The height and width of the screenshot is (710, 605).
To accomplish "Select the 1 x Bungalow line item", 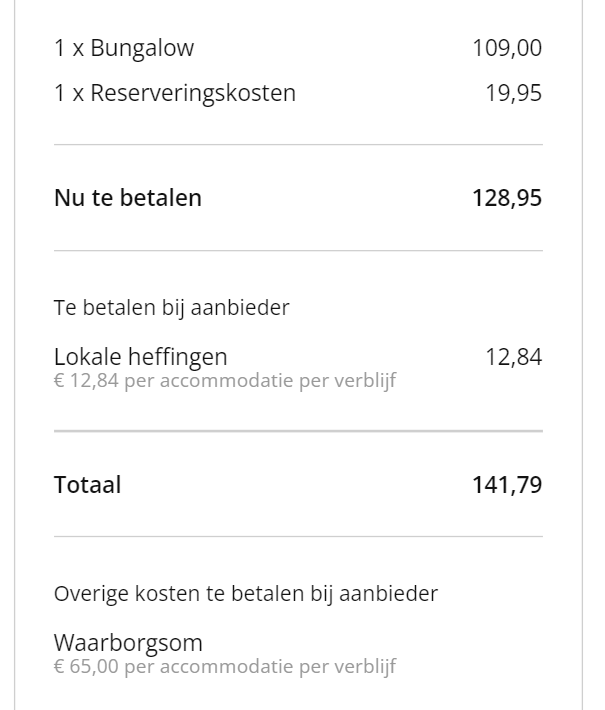I will 124,48.
